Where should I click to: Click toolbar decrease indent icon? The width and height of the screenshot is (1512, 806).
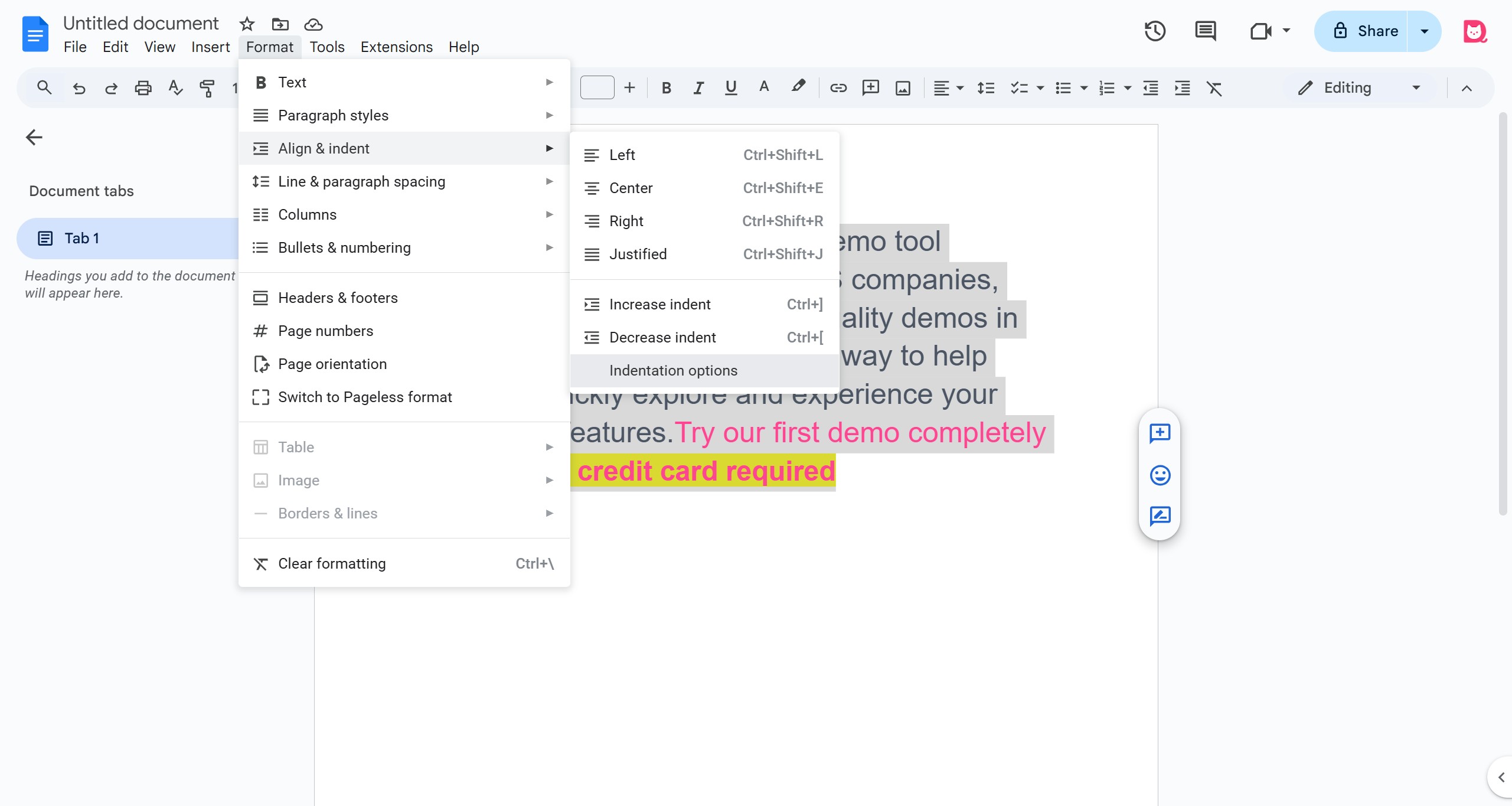pos(1151,88)
